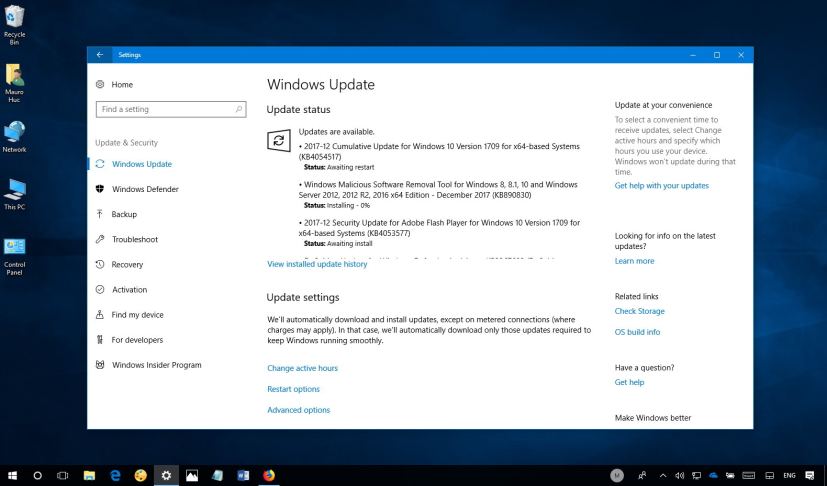
Task: Click the OneDrive cloud tray icon
Action: [x=714, y=475]
